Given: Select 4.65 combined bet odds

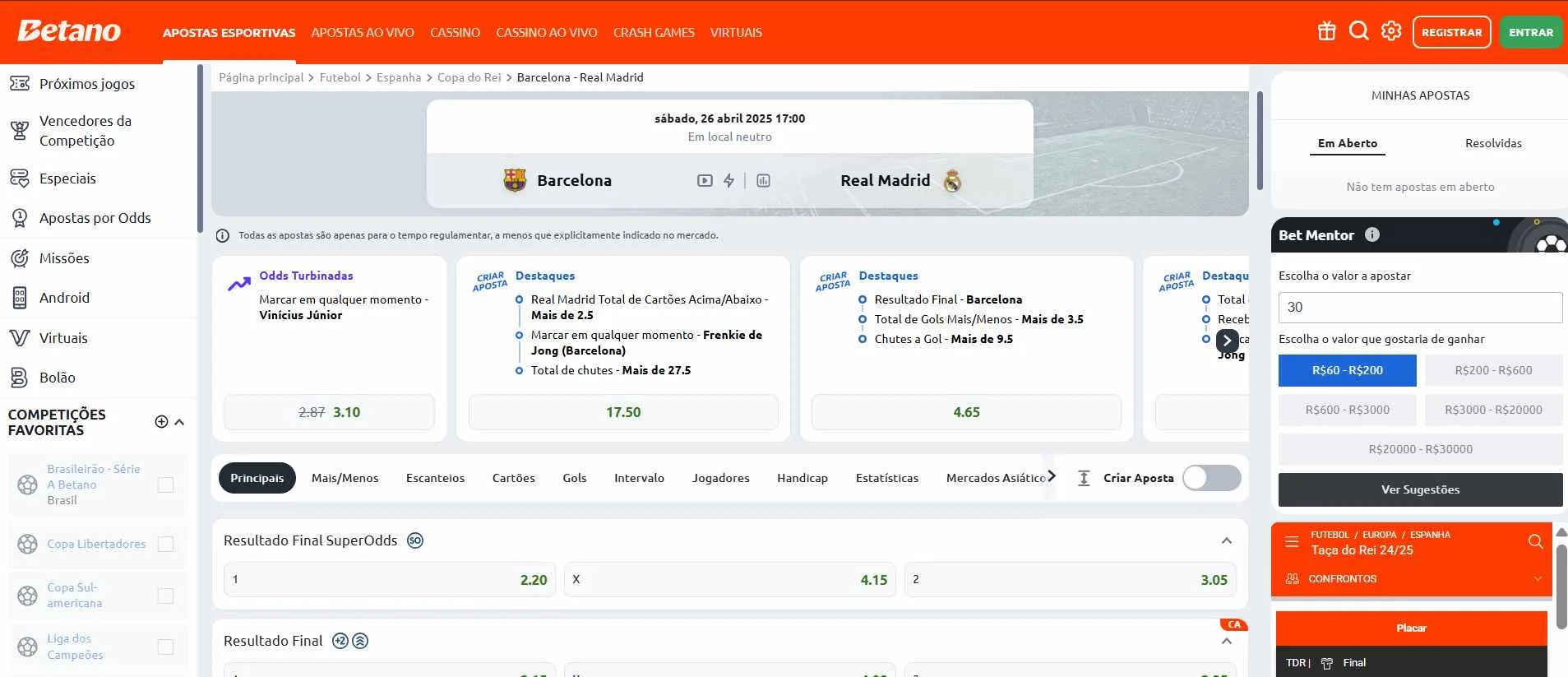Looking at the screenshot, I should point(966,412).
